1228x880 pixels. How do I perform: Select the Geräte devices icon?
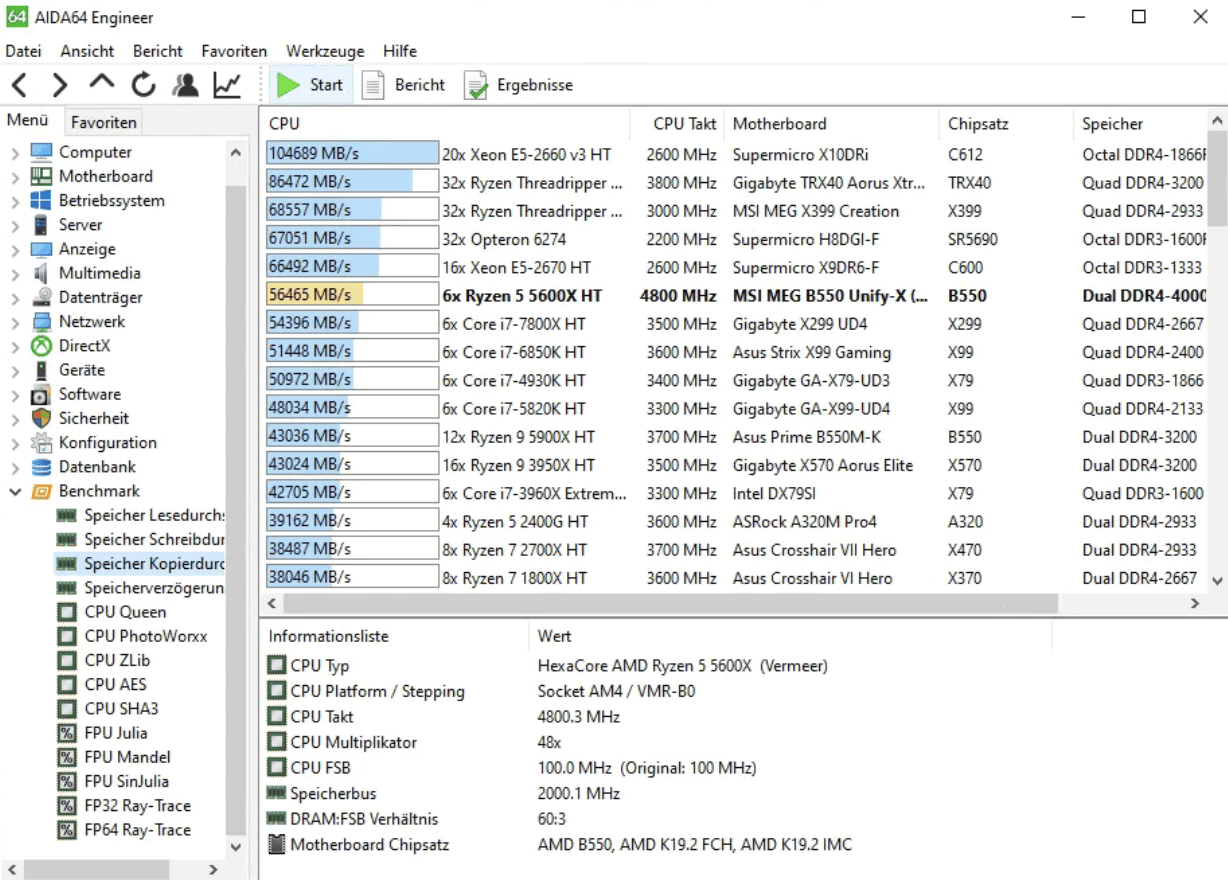coord(41,370)
